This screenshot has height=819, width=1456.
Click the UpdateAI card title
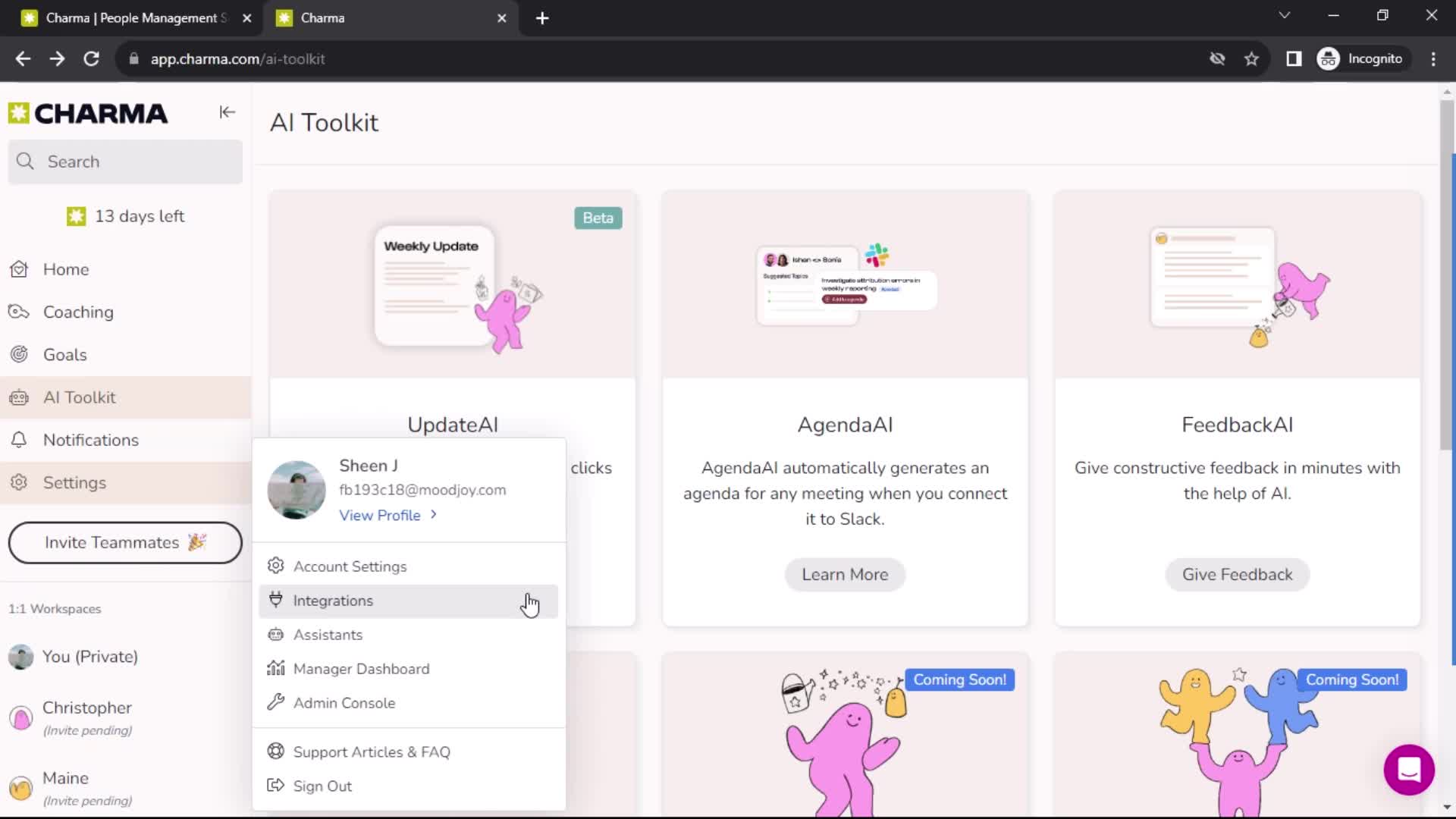coord(453,425)
